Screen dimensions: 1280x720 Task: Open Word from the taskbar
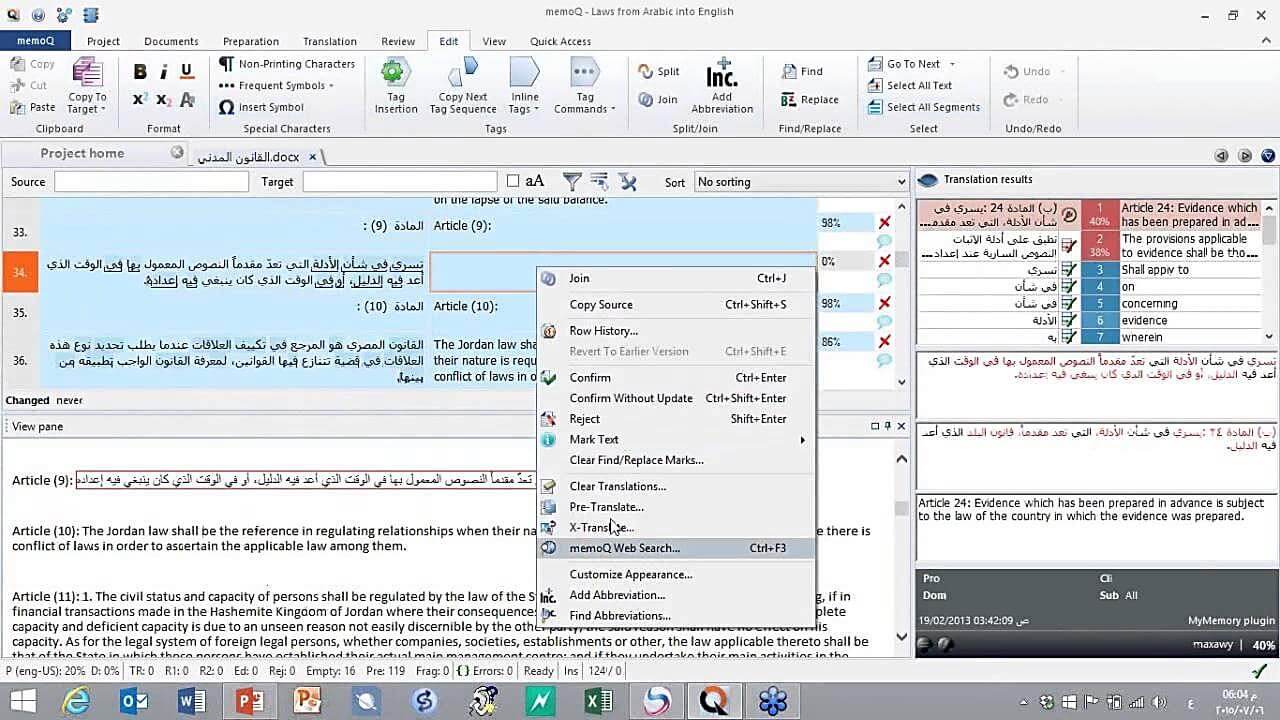(x=191, y=702)
